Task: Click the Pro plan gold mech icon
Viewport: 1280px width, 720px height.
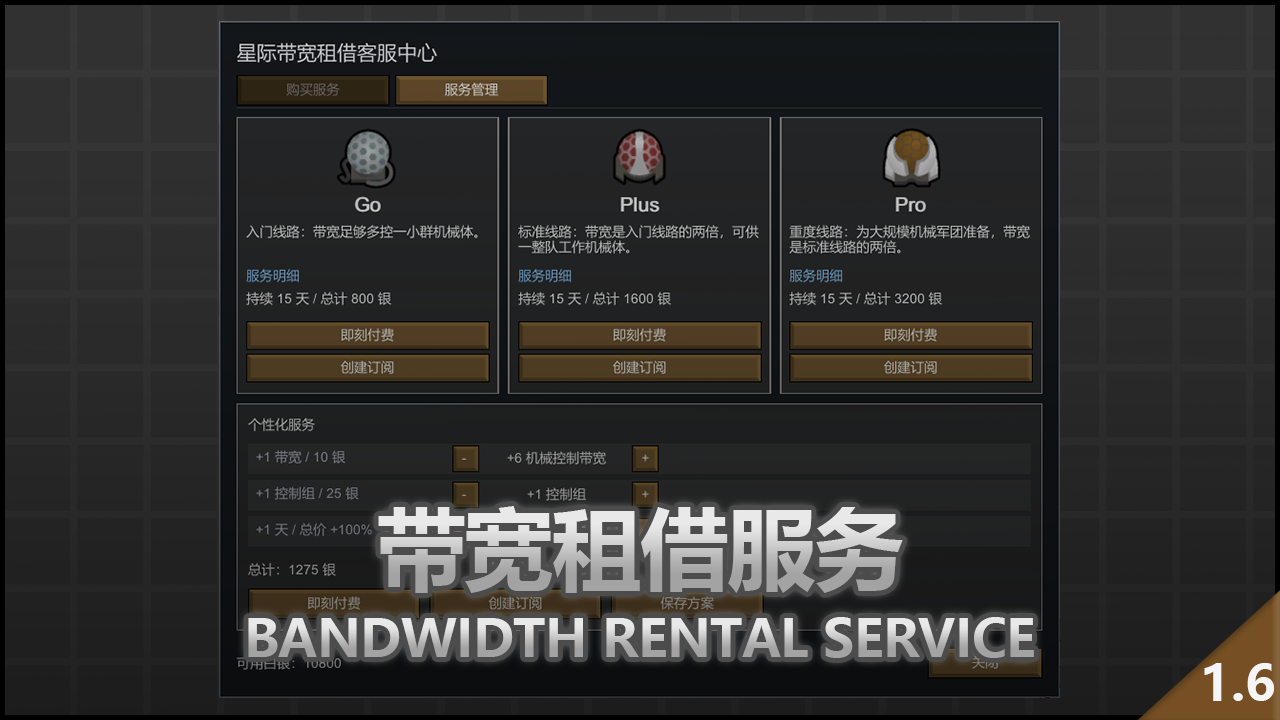Action: (910, 159)
